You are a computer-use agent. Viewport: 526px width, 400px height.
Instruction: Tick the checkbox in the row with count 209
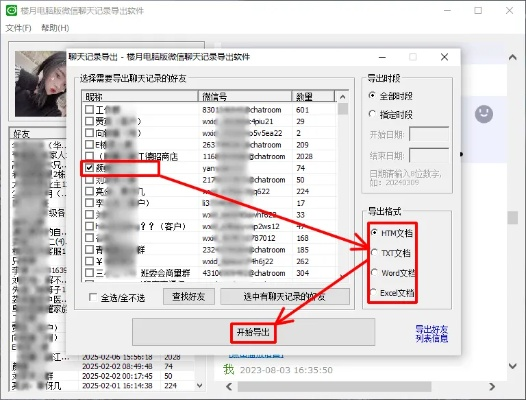click(89, 145)
